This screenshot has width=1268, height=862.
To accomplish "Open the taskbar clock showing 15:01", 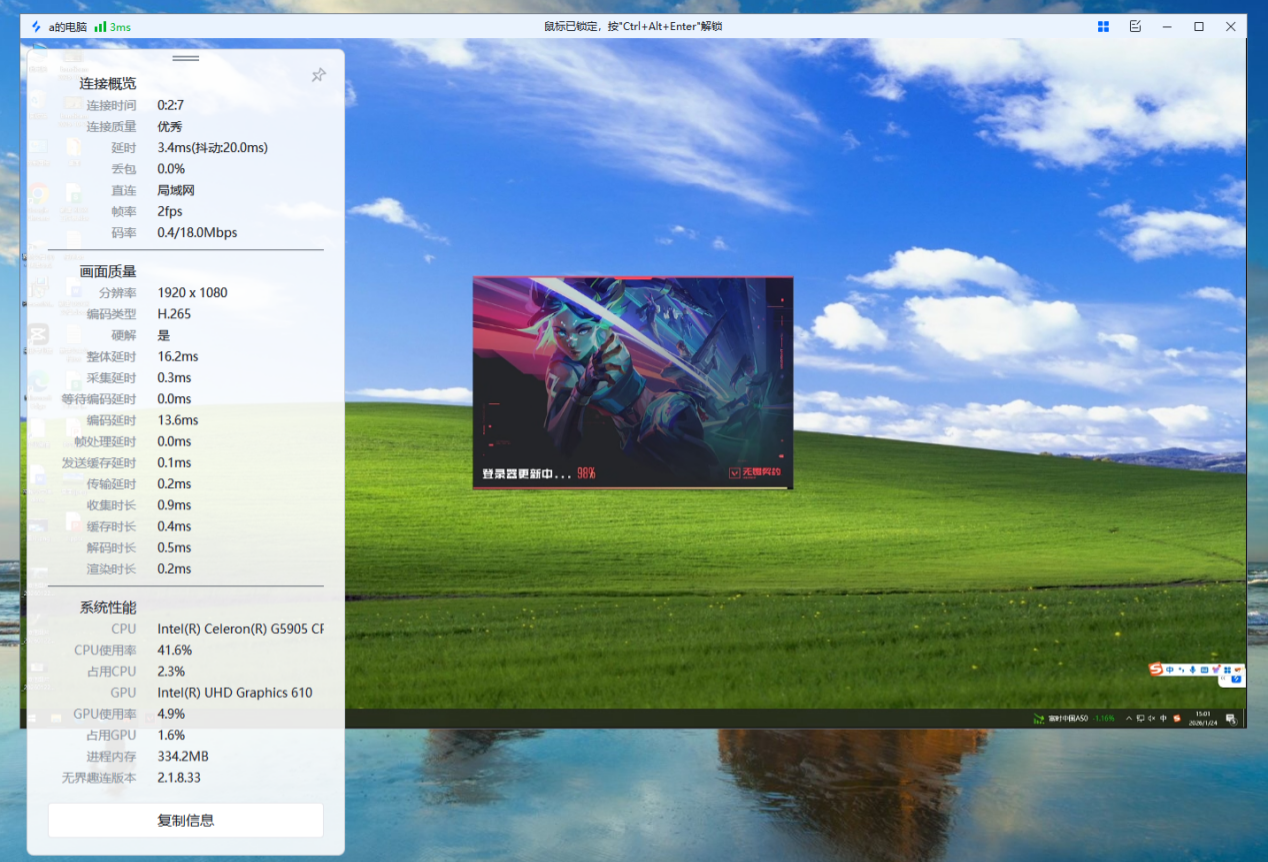I will point(1204,718).
